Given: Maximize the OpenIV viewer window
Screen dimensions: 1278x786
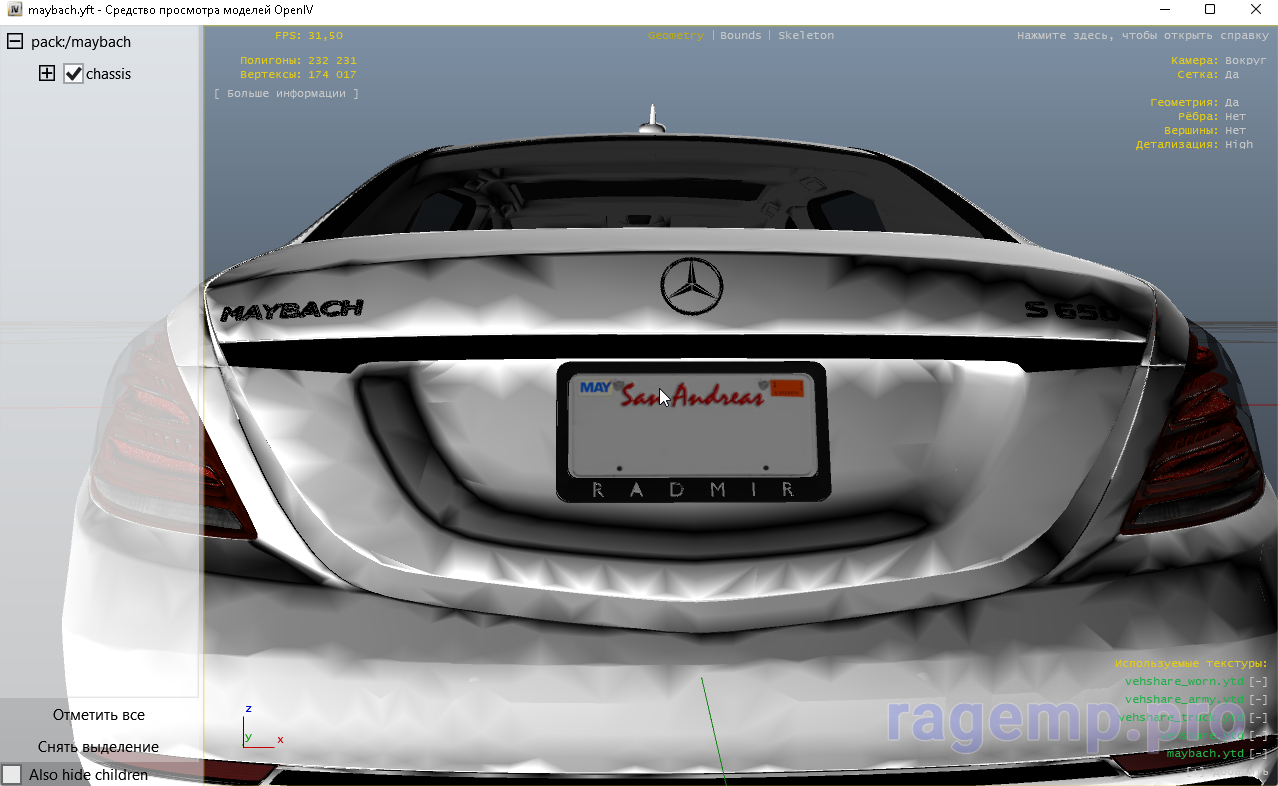Looking at the screenshot, I should pos(1209,10).
